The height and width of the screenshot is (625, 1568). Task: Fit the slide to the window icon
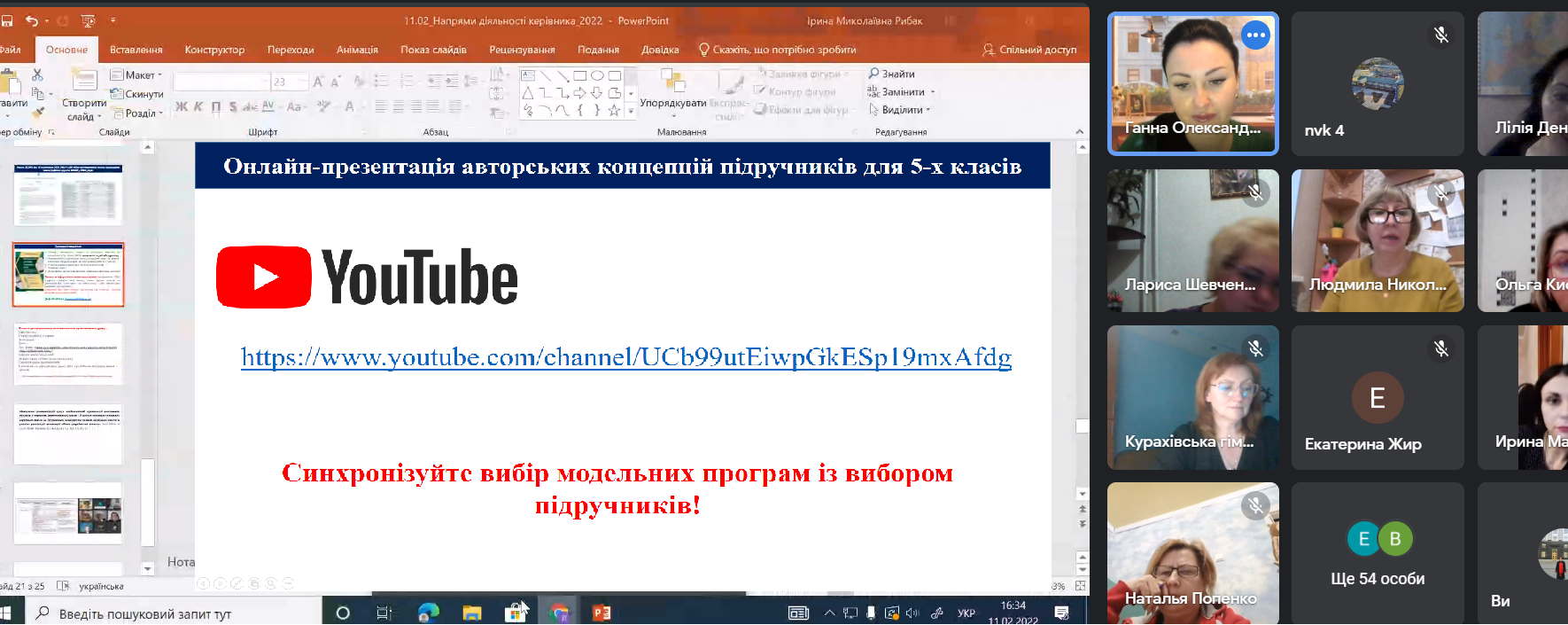[1080, 586]
